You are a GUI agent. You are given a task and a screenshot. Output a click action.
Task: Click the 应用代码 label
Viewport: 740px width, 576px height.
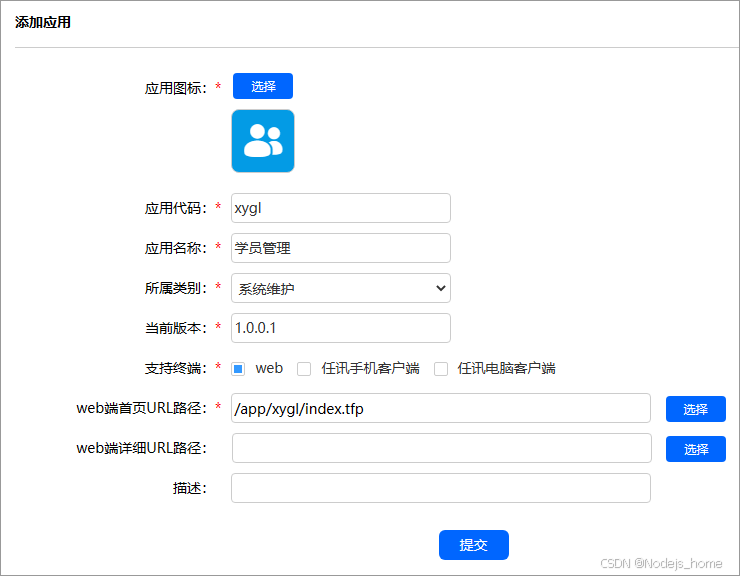[x=176, y=208]
